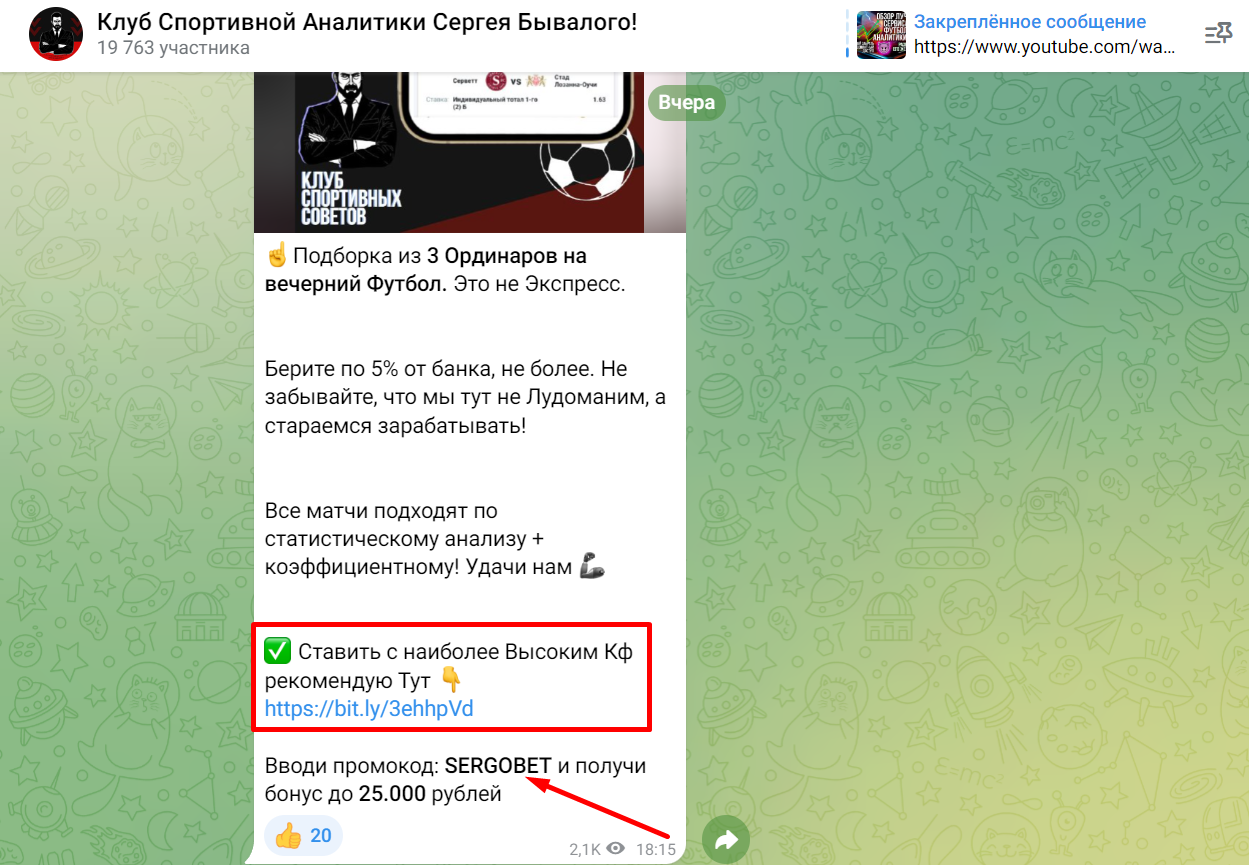Open the channel avatar in the header
This screenshot has width=1249, height=865.
56,35
